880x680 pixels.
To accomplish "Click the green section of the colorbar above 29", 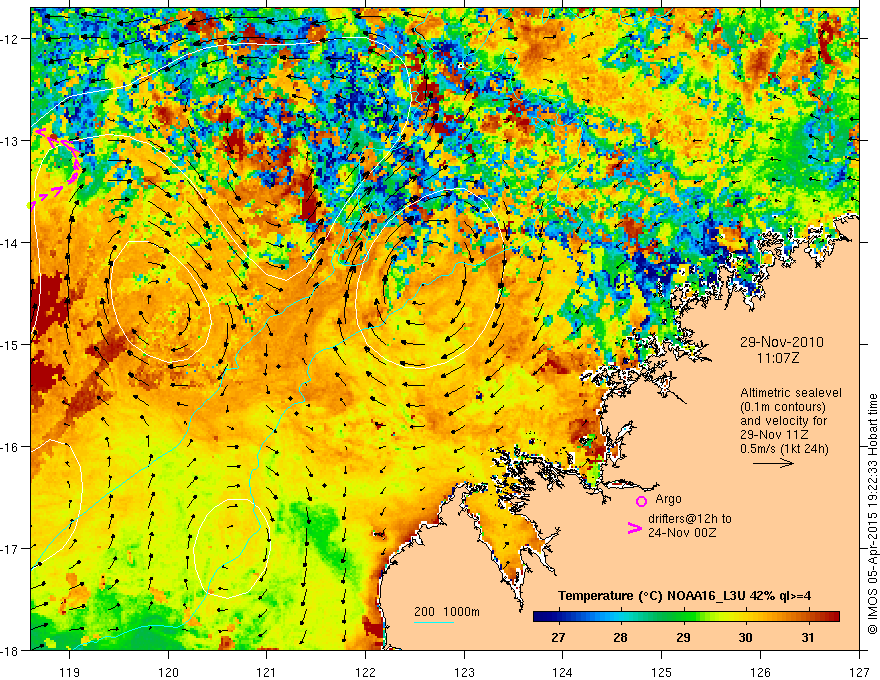I will coord(683,617).
